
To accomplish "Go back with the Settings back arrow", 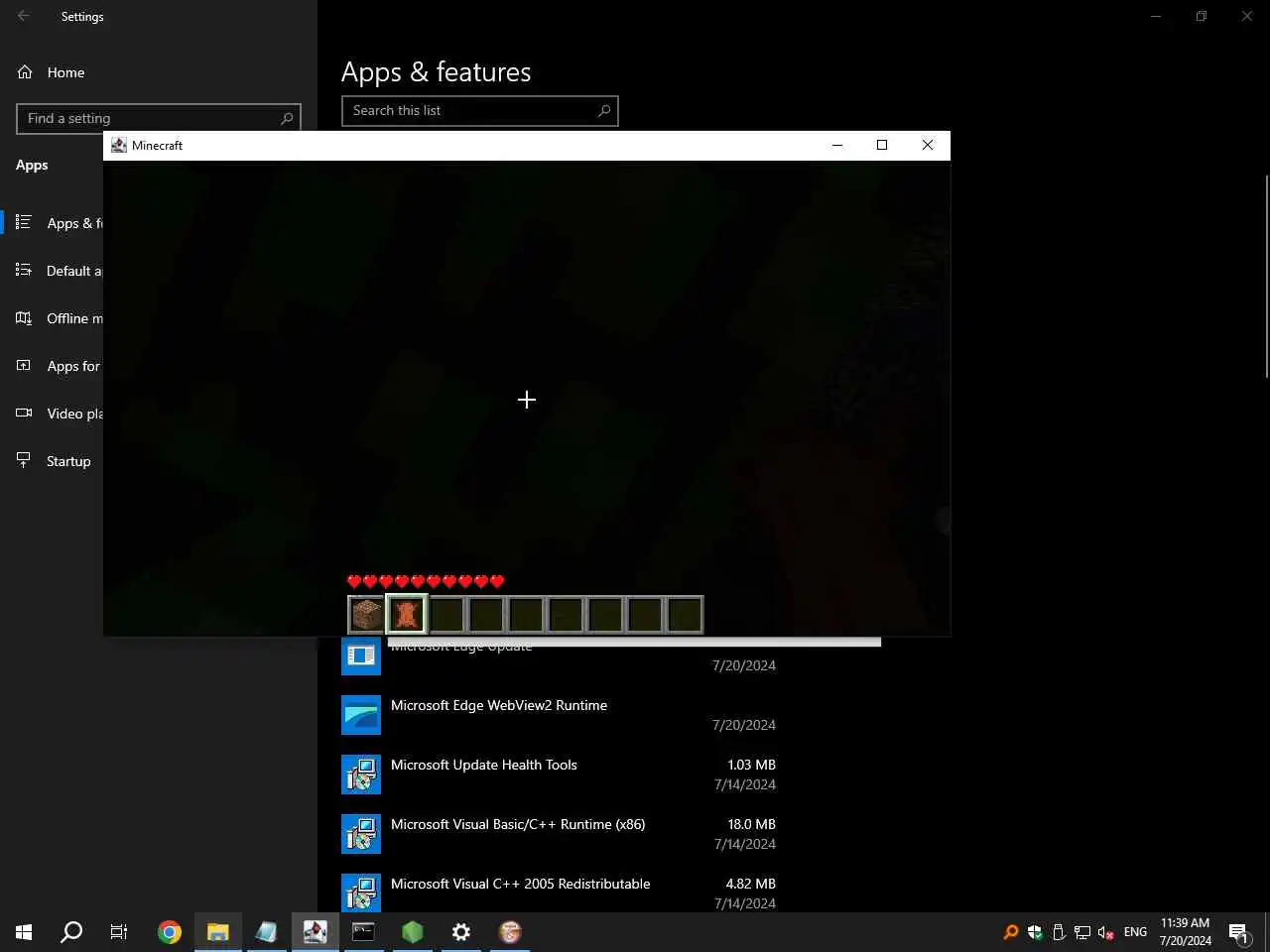I will [x=24, y=16].
